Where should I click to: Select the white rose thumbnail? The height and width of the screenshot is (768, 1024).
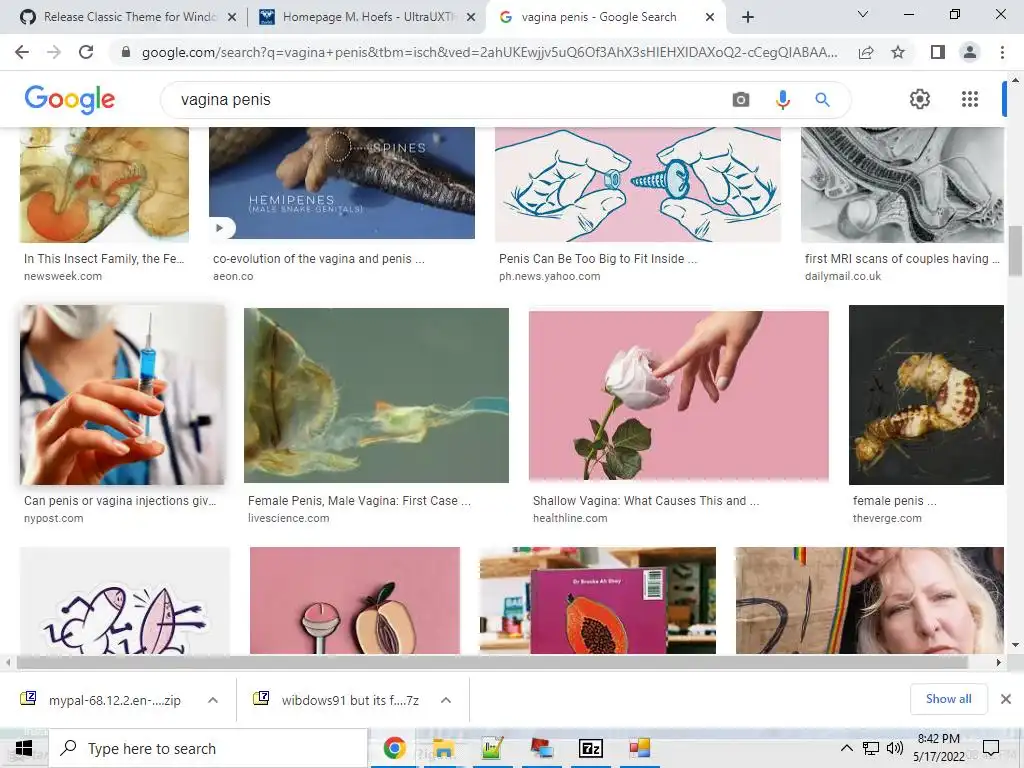(x=679, y=395)
